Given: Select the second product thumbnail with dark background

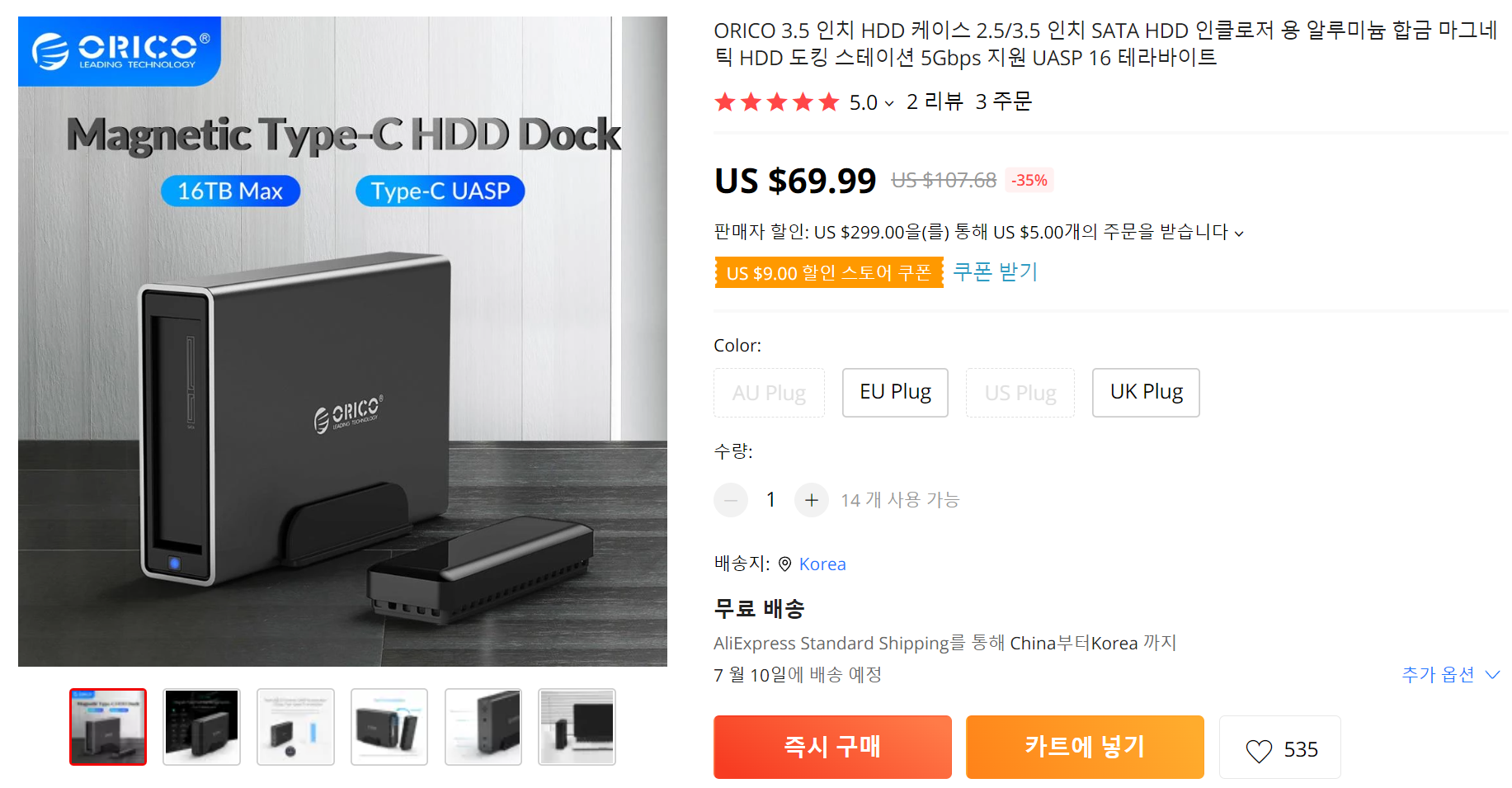Looking at the screenshot, I should coord(201,727).
